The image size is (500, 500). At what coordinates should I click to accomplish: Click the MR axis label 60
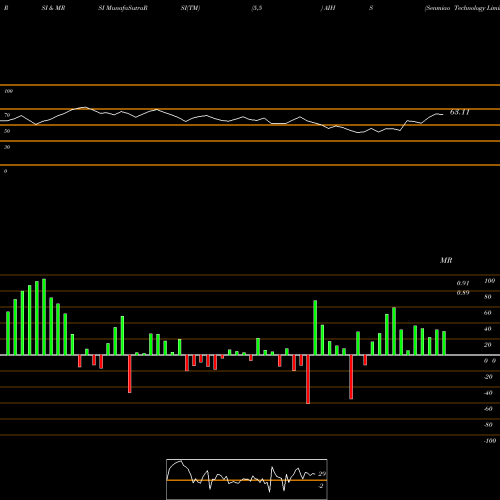pos(488,313)
